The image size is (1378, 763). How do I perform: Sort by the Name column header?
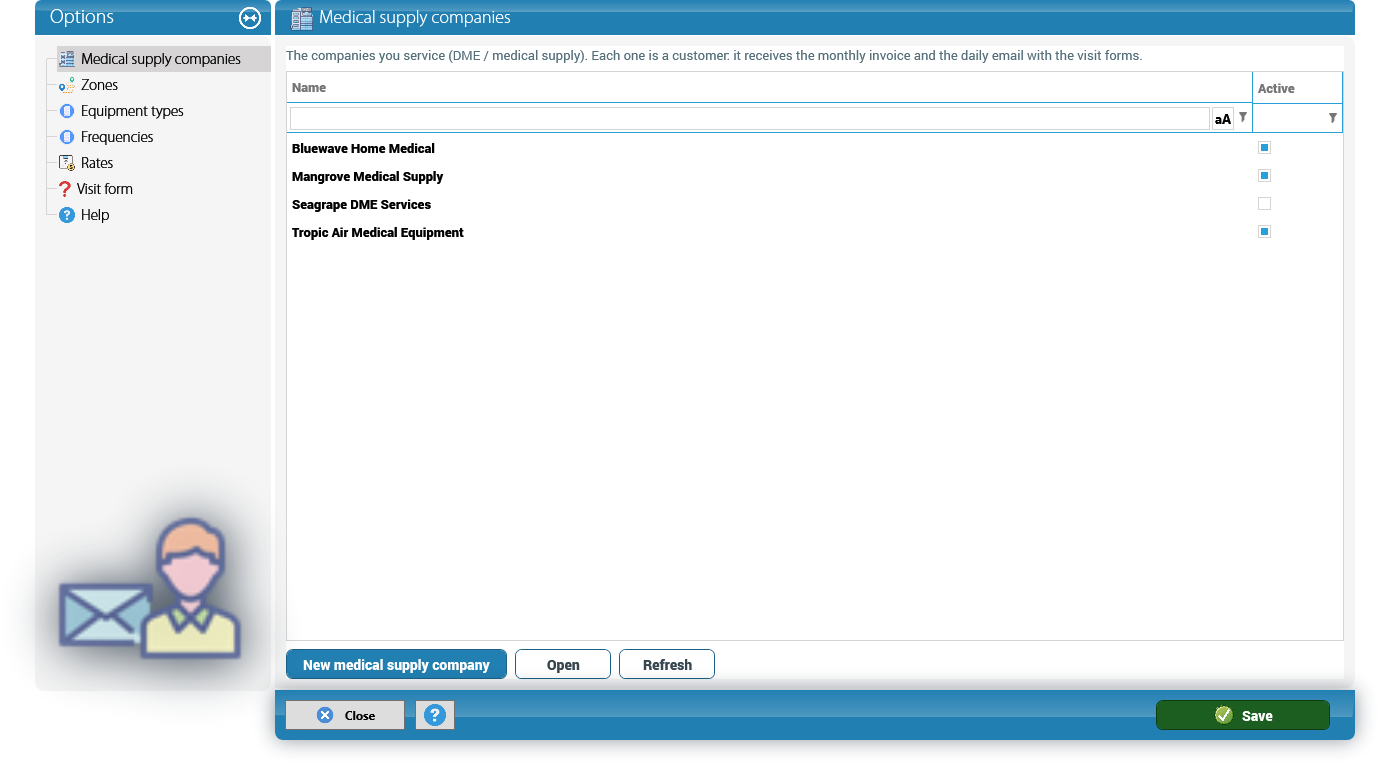tap(769, 88)
